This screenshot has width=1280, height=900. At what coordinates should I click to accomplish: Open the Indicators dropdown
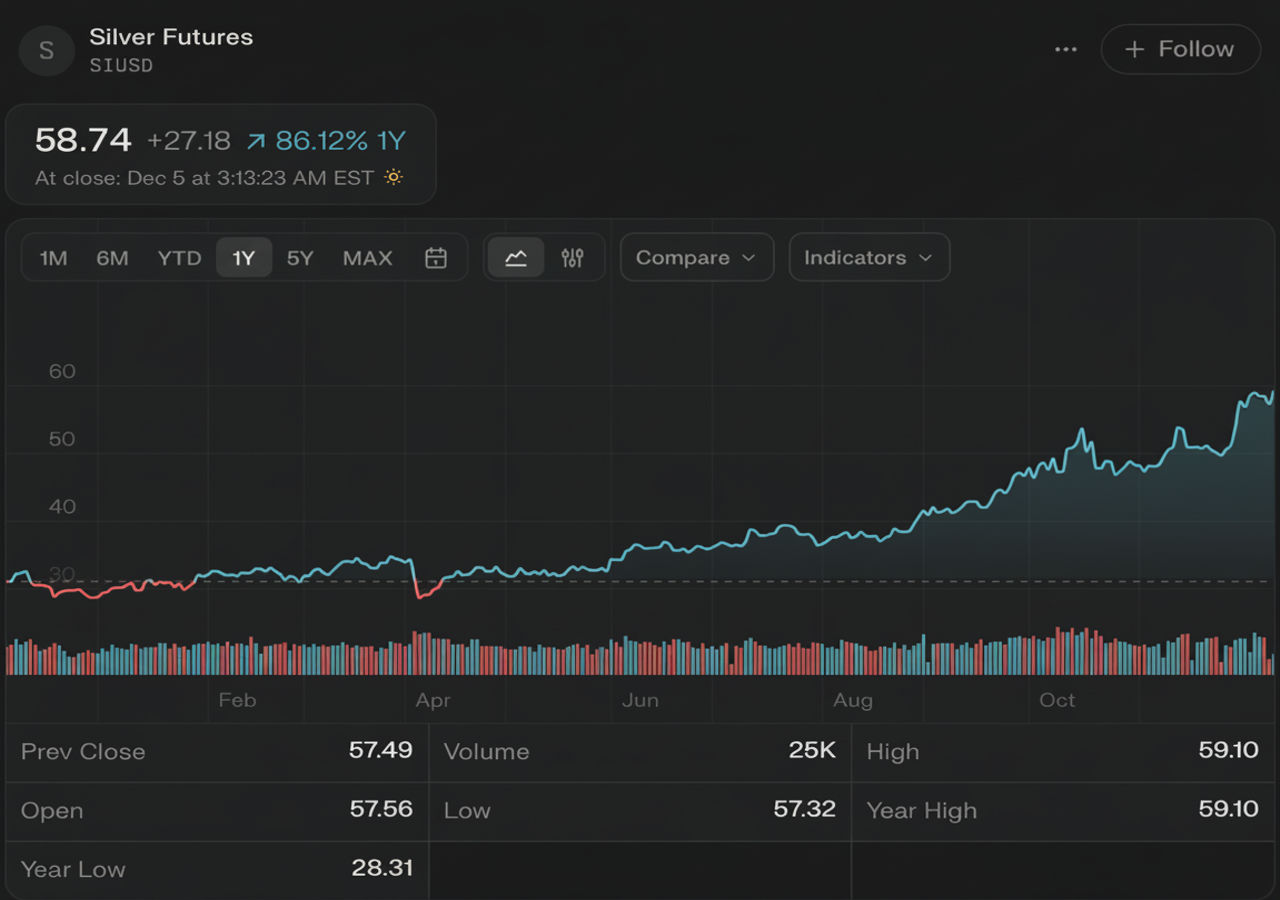coord(868,257)
